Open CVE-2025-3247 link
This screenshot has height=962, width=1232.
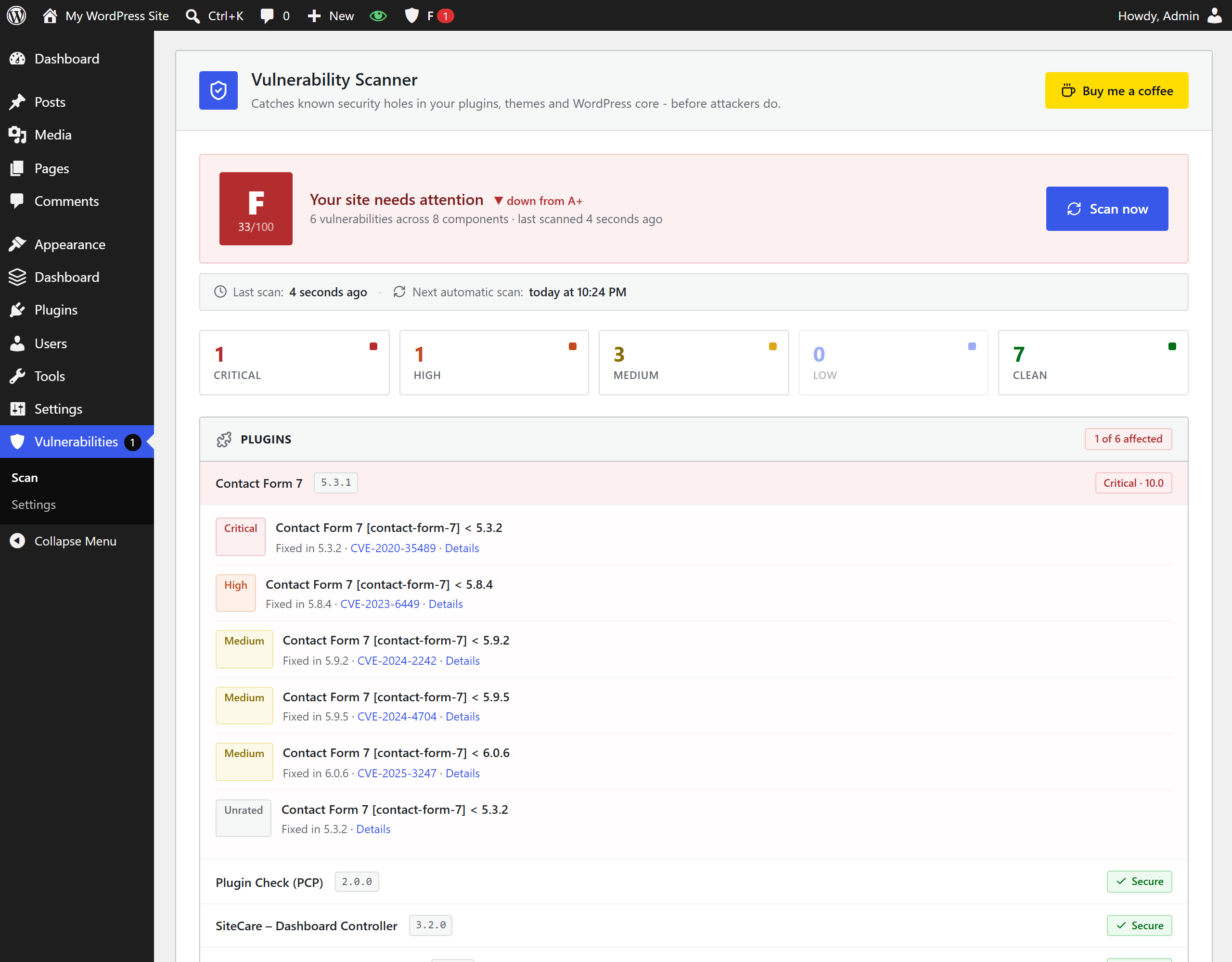(x=397, y=773)
